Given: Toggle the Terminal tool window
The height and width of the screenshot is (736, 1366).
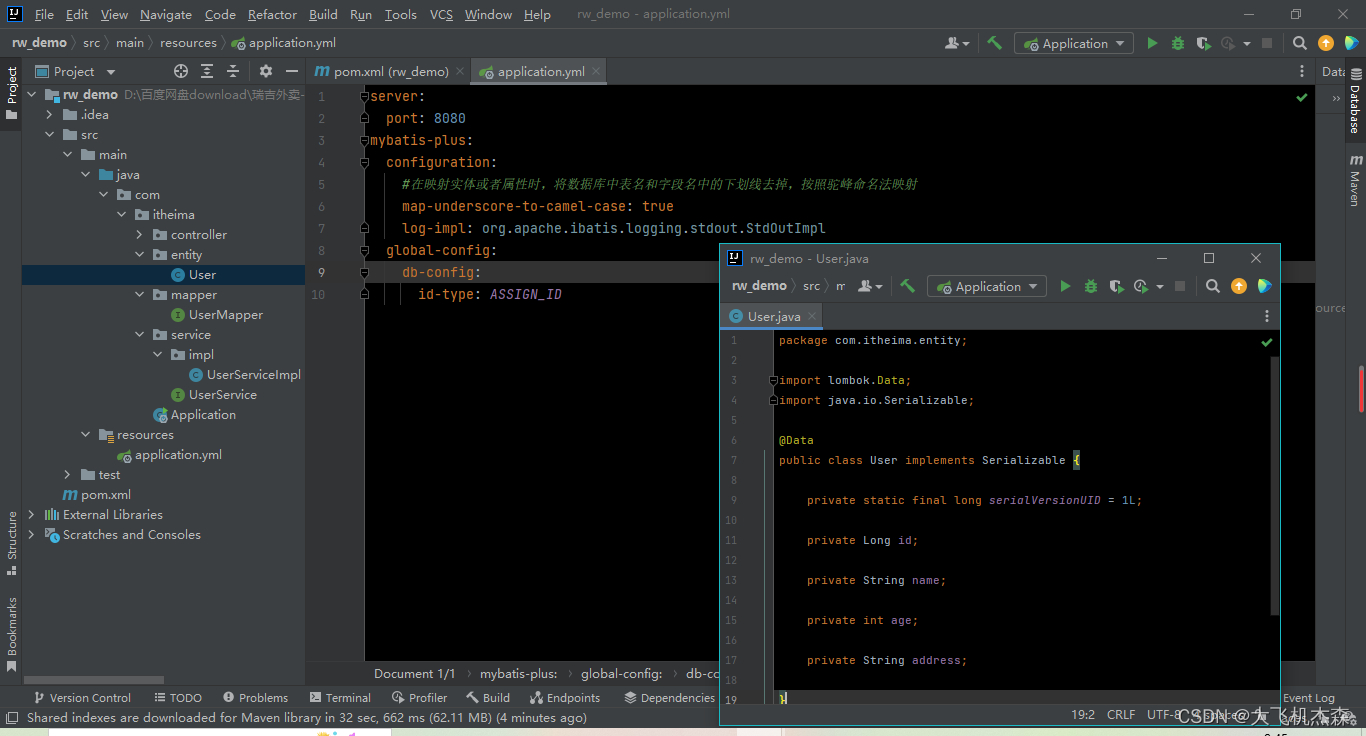Looking at the screenshot, I should 340,697.
